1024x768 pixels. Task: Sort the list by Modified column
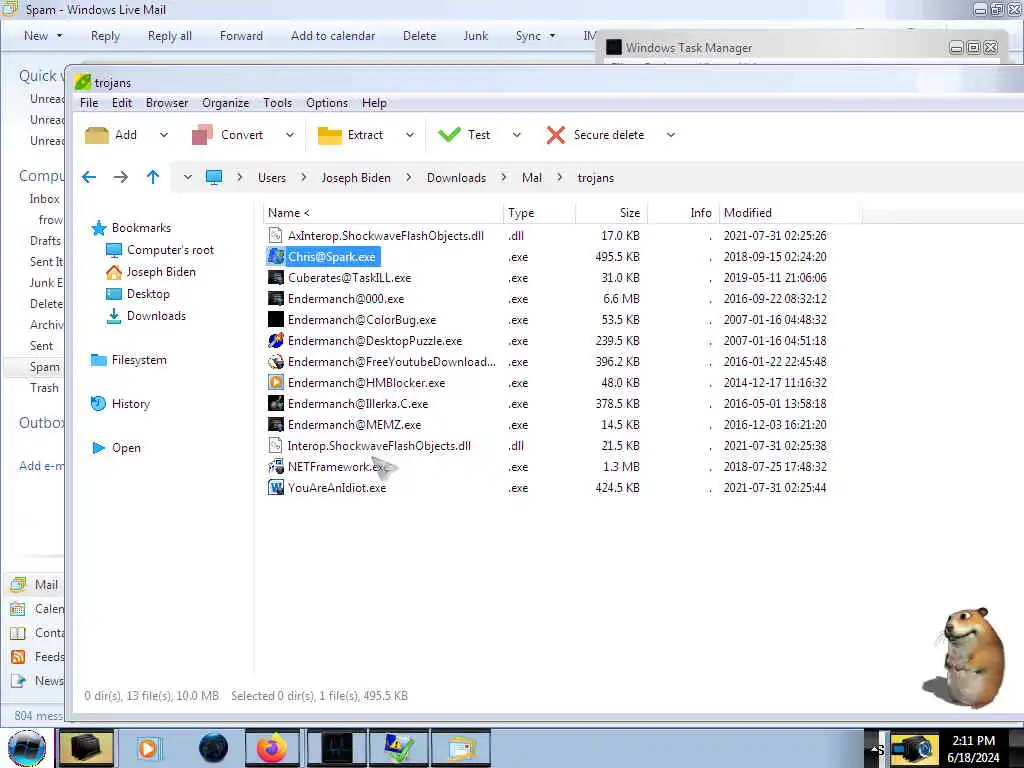tap(790, 213)
